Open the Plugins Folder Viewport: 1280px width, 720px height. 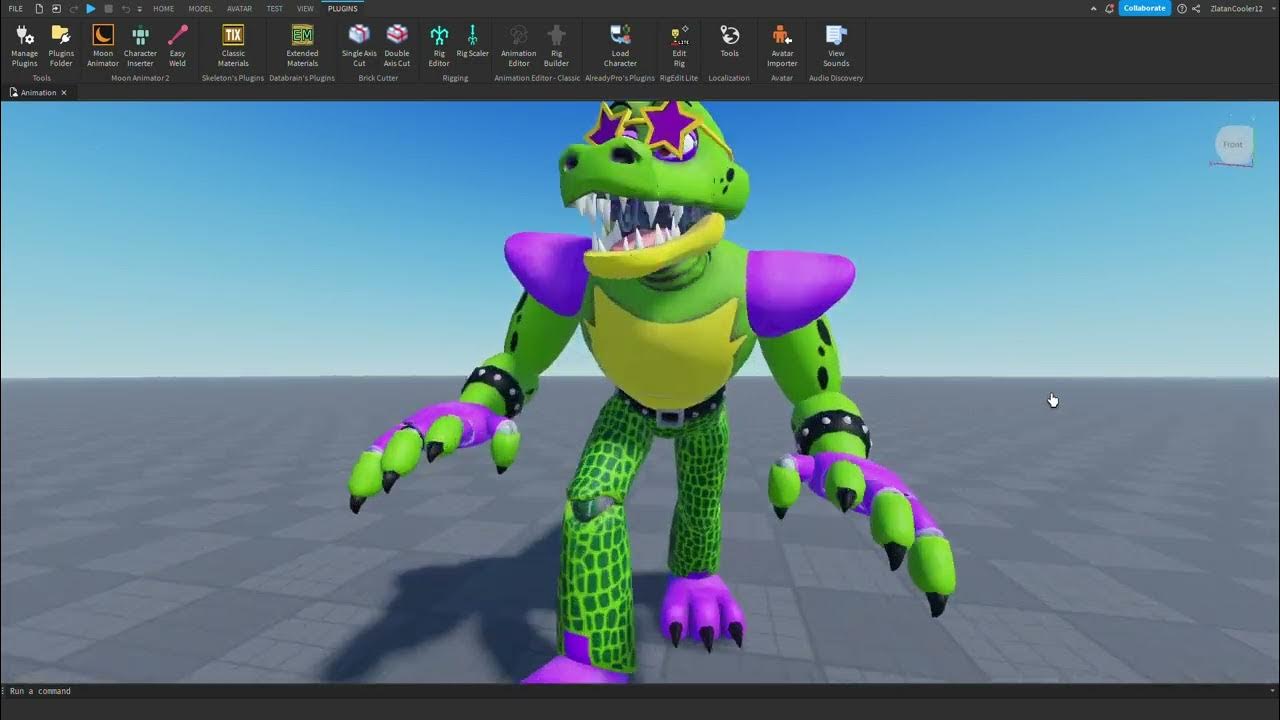[61, 46]
